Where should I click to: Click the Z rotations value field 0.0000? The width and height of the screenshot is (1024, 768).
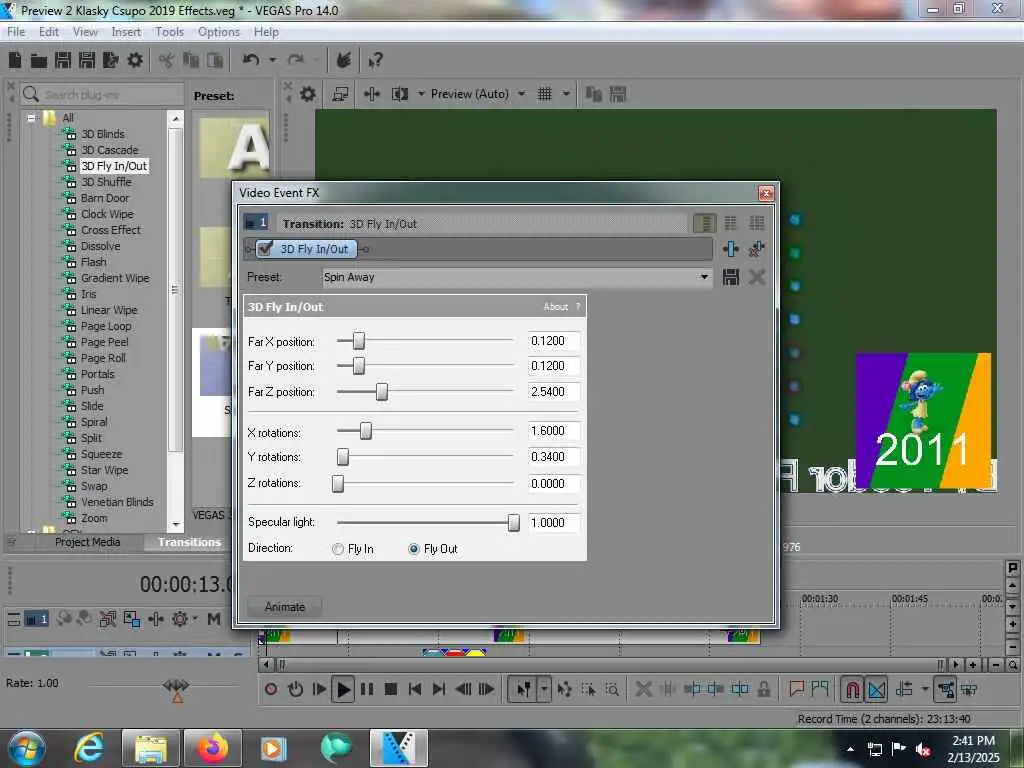pyautogui.click(x=554, y=484)
